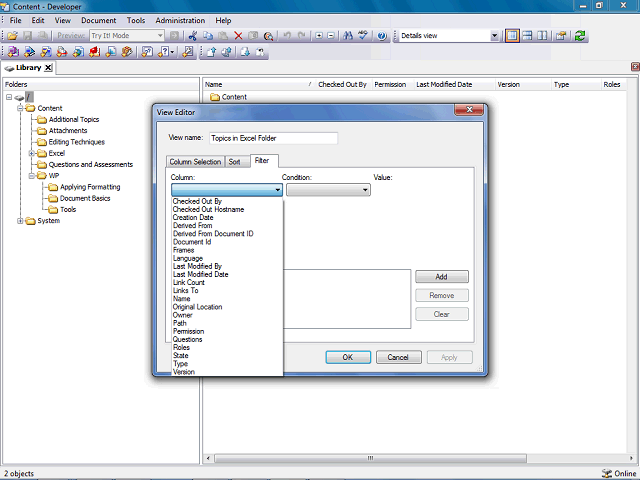Open the Document menu
The image size is (640, 480).
[98, 20]
